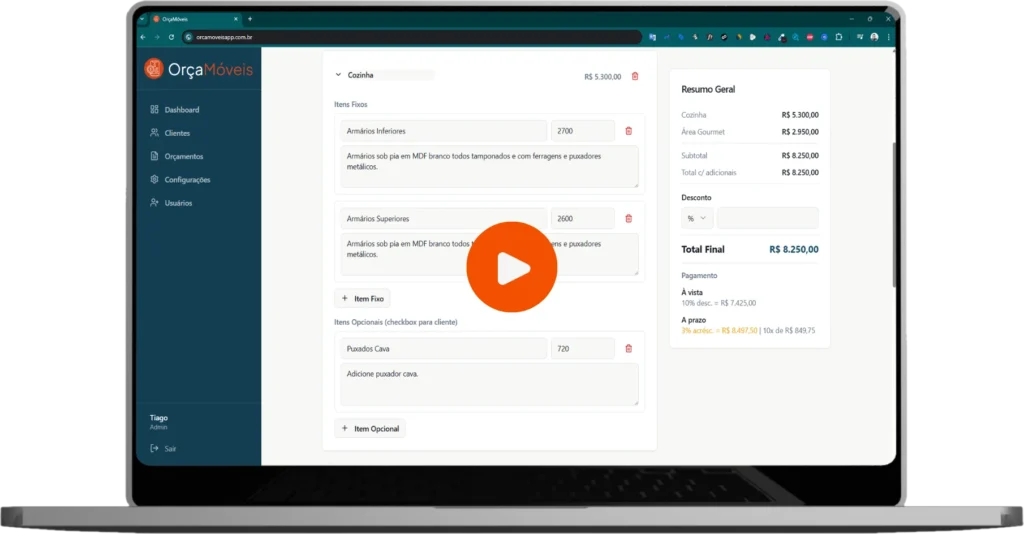Open Dashboard in the sidebar
Viewport: 1024px width, 534px height.
[x=181, y=110]
